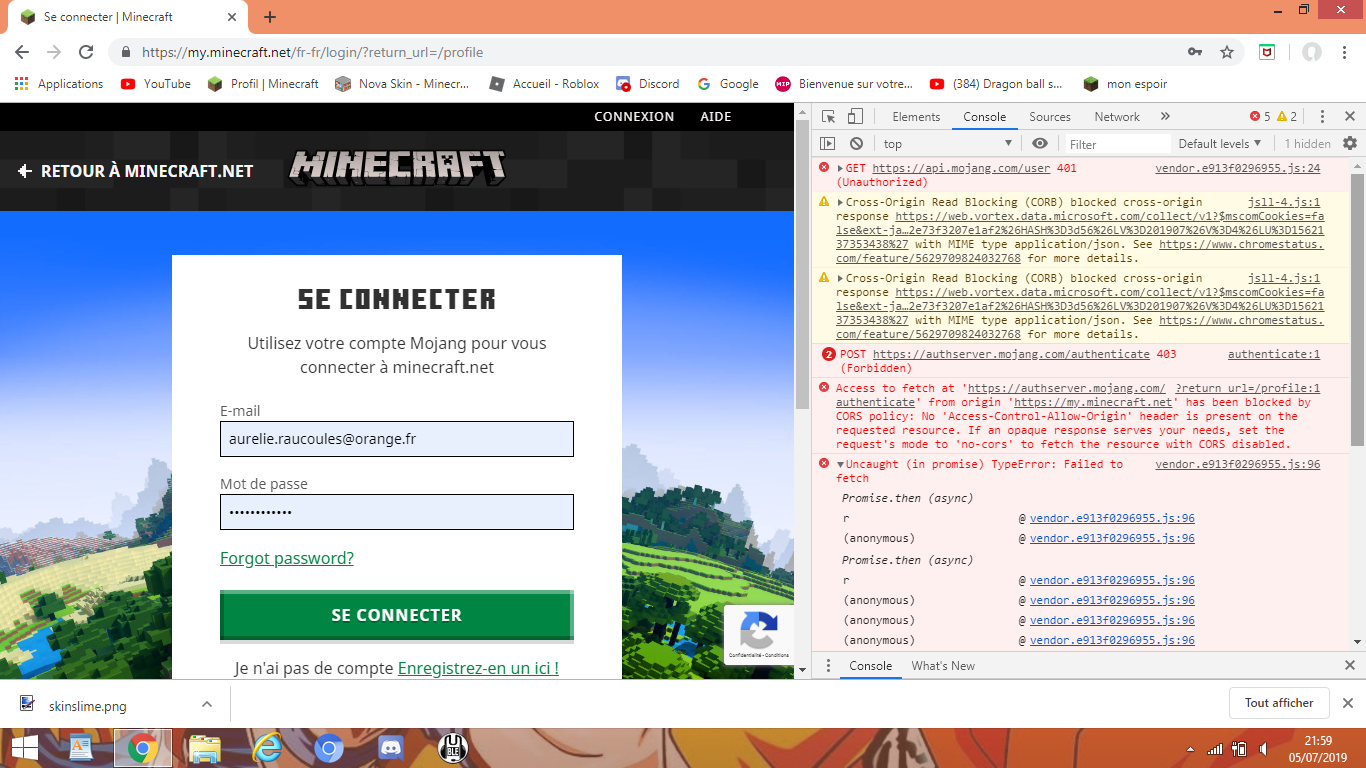Show the console sidebar

828,144
